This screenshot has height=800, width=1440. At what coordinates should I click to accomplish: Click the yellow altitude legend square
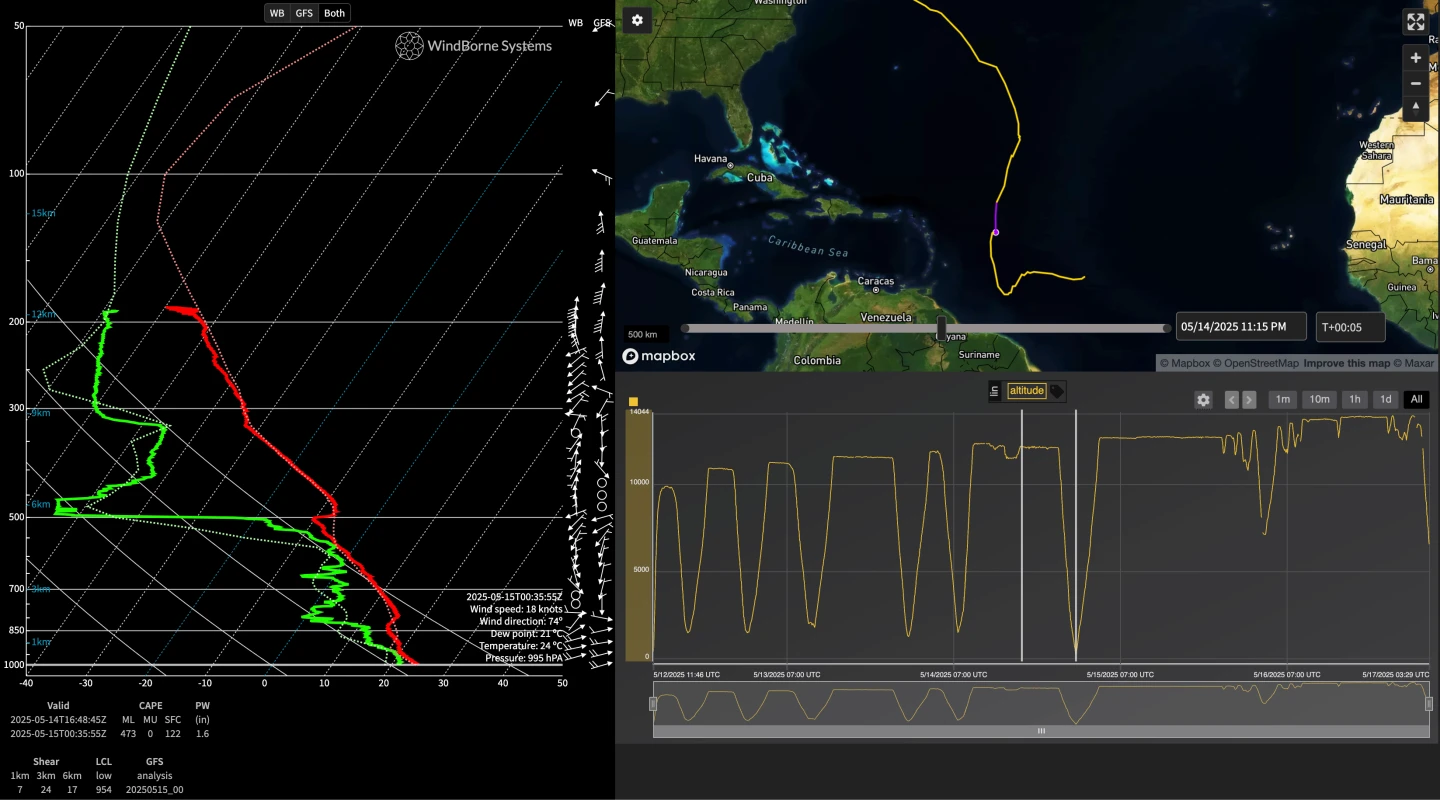633,402
